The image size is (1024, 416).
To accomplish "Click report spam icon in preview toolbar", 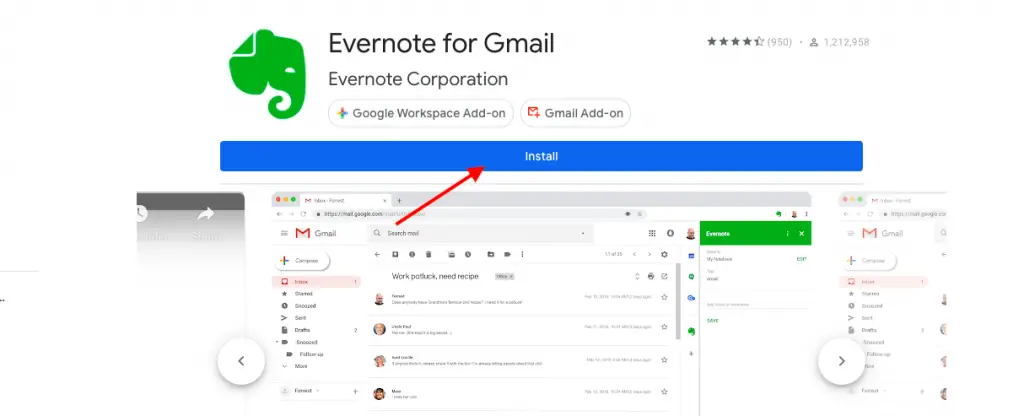I will point(411,255).
